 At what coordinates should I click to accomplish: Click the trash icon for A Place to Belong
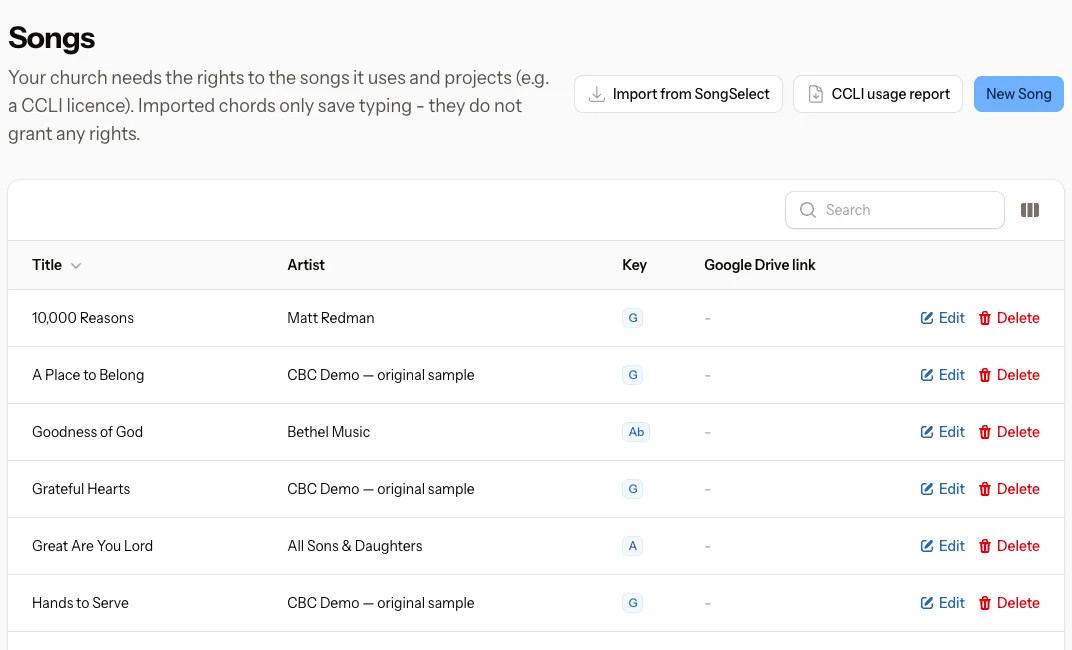pos(984,375)
